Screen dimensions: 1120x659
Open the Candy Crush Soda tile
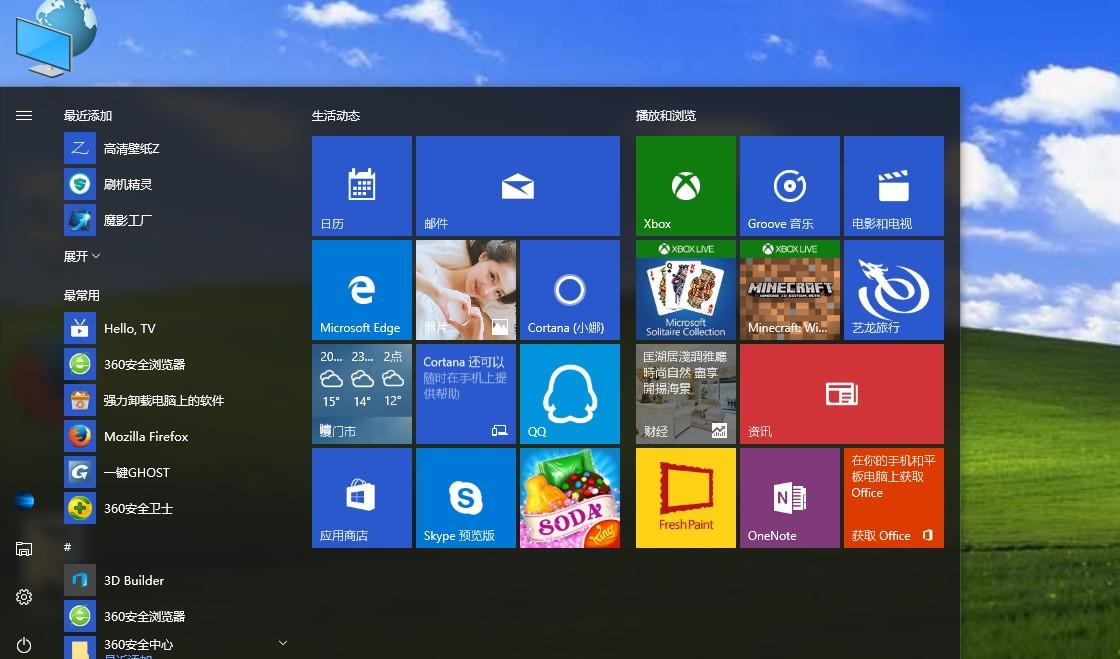pos(570,498)
